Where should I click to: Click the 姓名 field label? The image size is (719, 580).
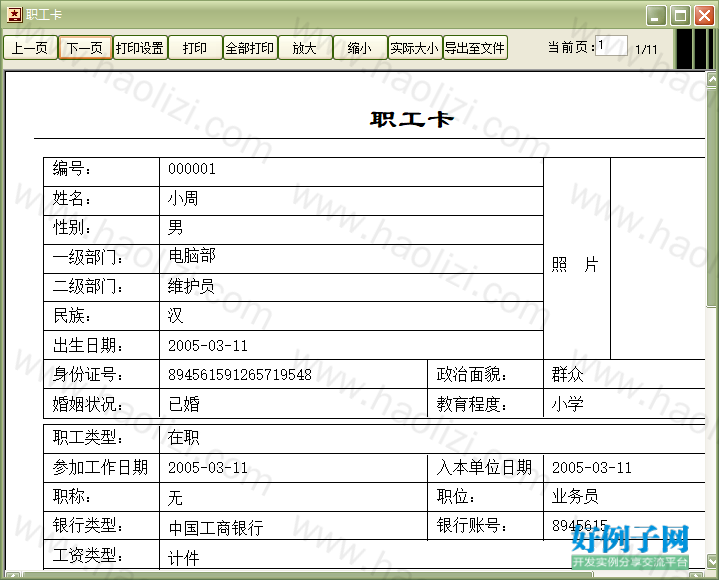(72, 199)
